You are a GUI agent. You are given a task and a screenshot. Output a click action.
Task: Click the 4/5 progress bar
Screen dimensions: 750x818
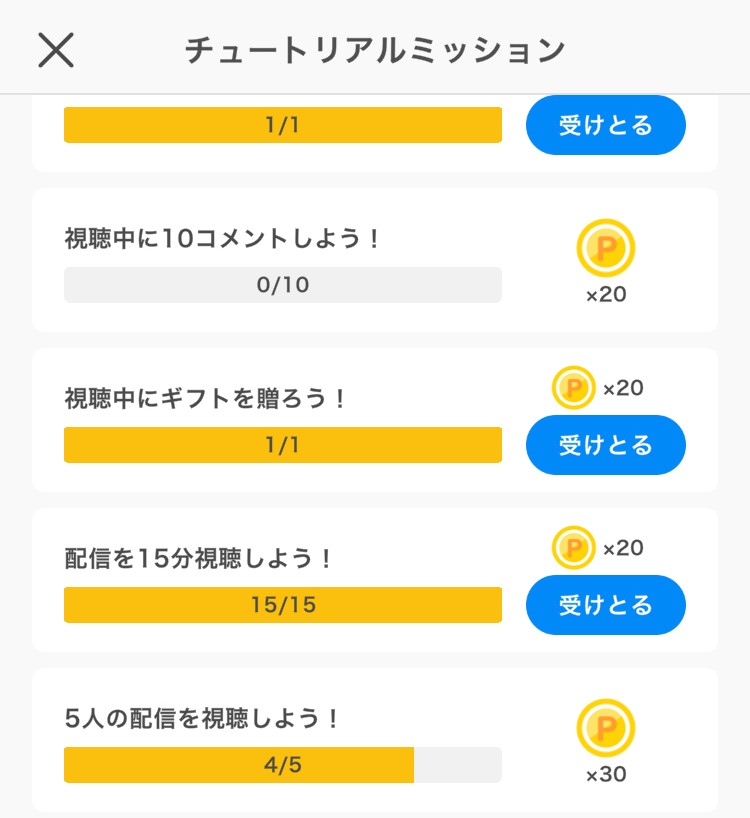point(283,765)
